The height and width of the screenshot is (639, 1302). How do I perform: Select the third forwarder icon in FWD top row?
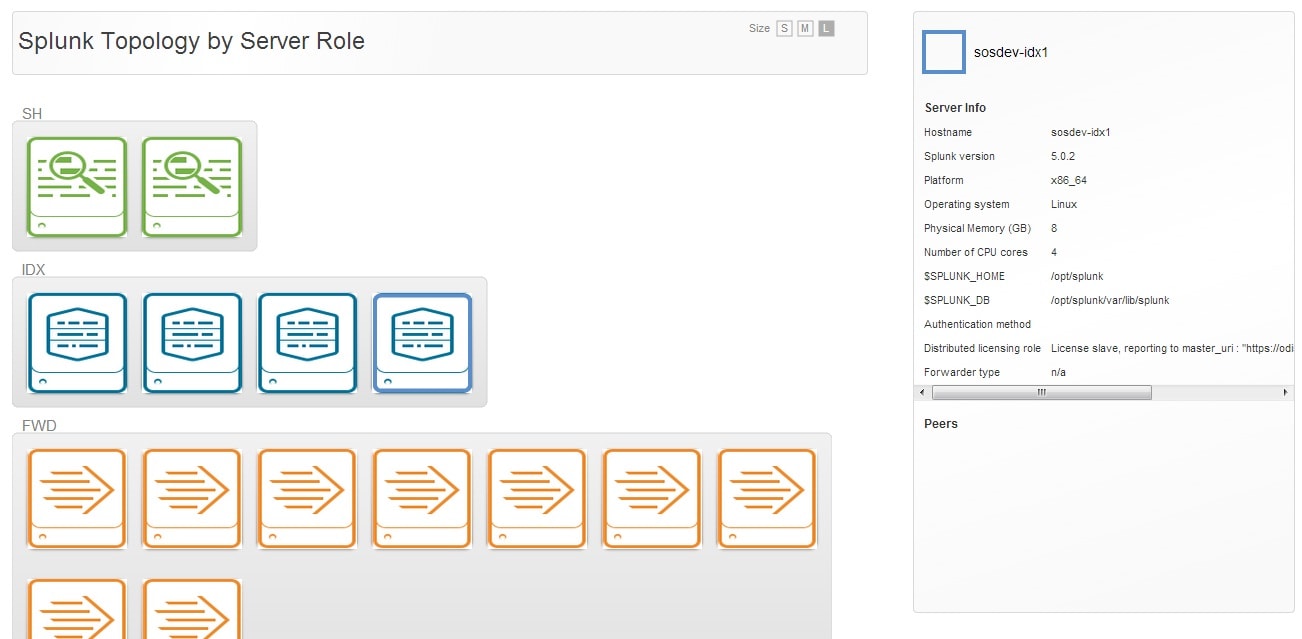(307, 499)
